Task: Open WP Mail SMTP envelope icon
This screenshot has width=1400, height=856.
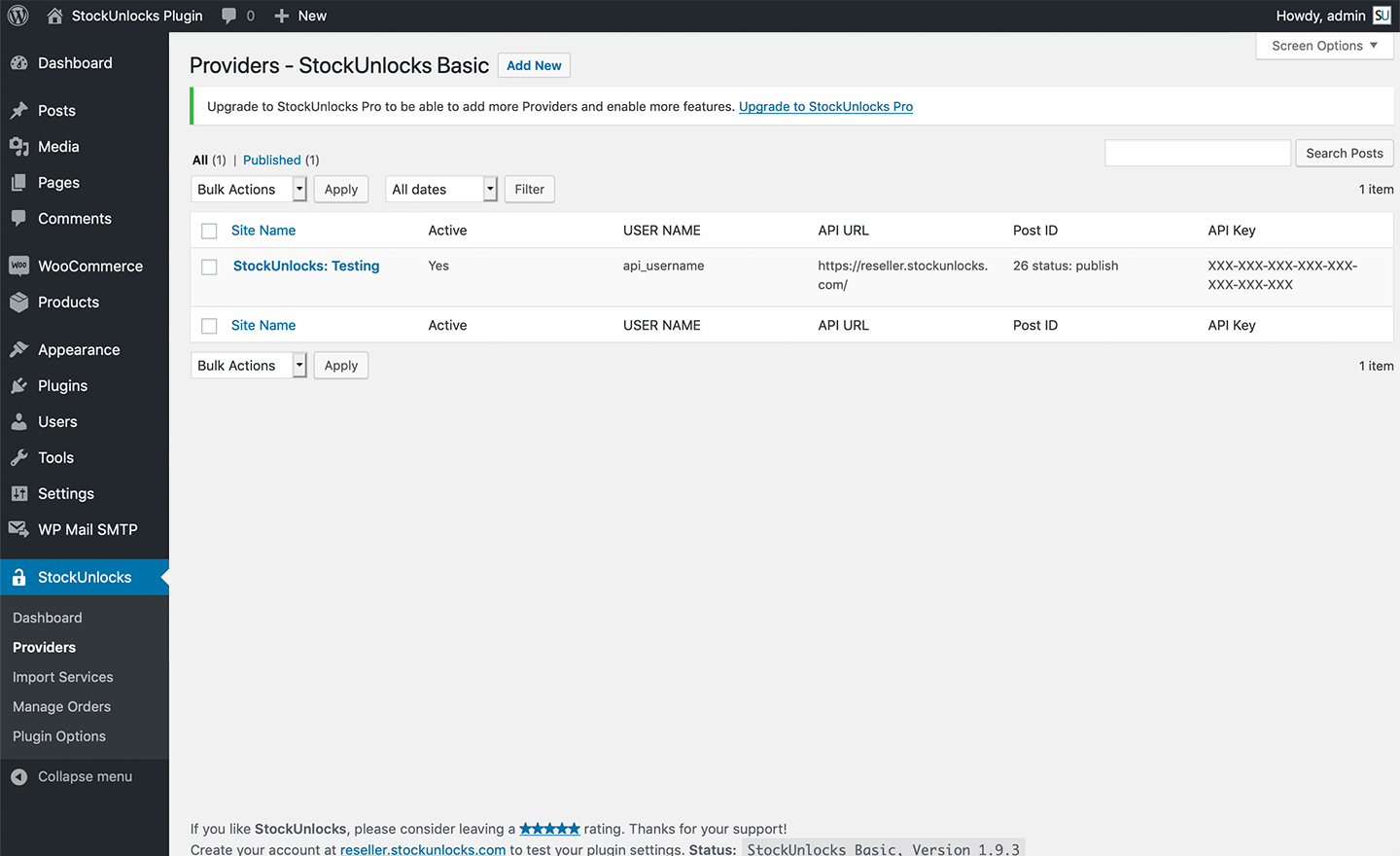Action: [x=18, y=529]
